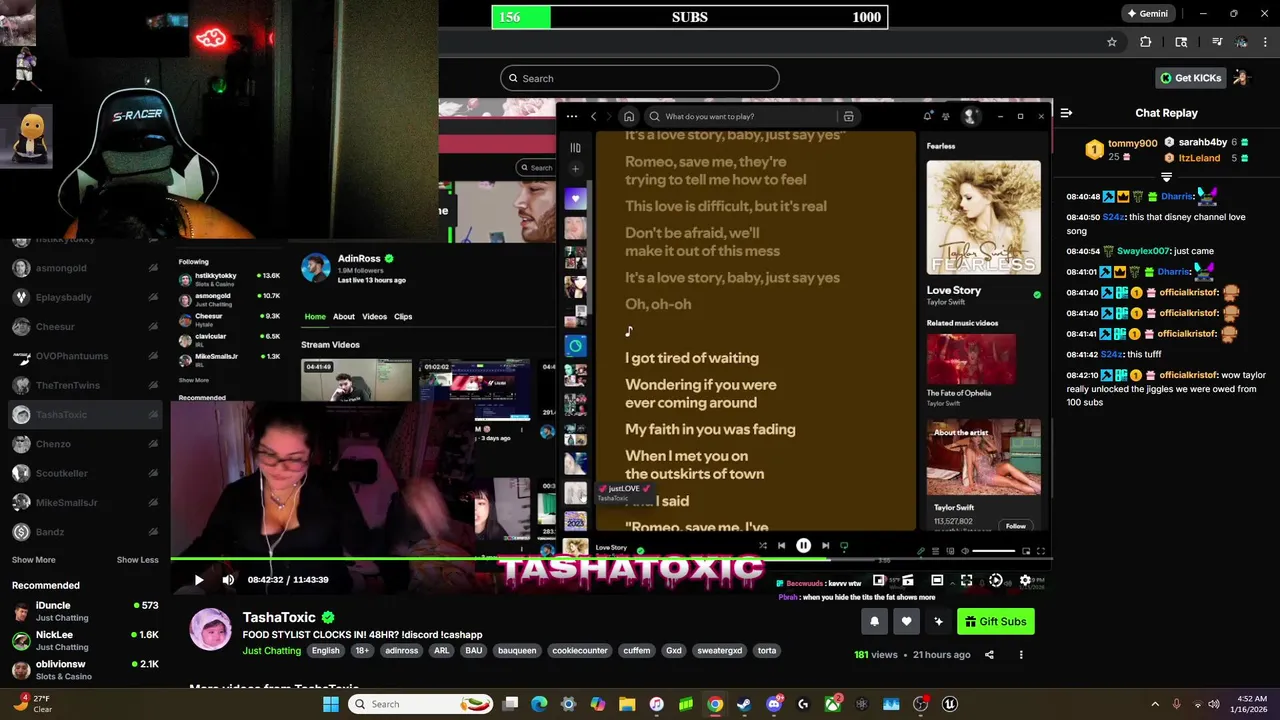1280x720 pixels.
Task: Select Scoutkeller in following list
Action: click(x=85, y=473)
